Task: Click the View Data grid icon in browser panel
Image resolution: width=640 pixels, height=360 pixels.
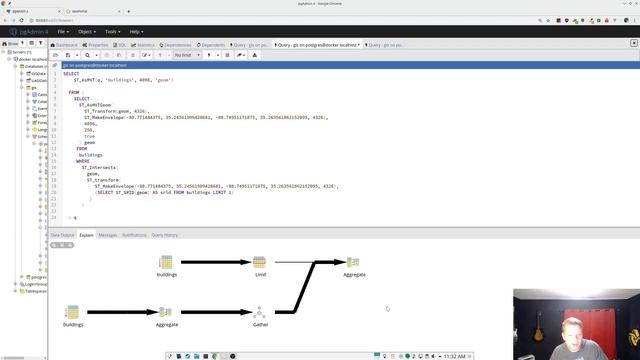Action: click(x=31, y=43)
